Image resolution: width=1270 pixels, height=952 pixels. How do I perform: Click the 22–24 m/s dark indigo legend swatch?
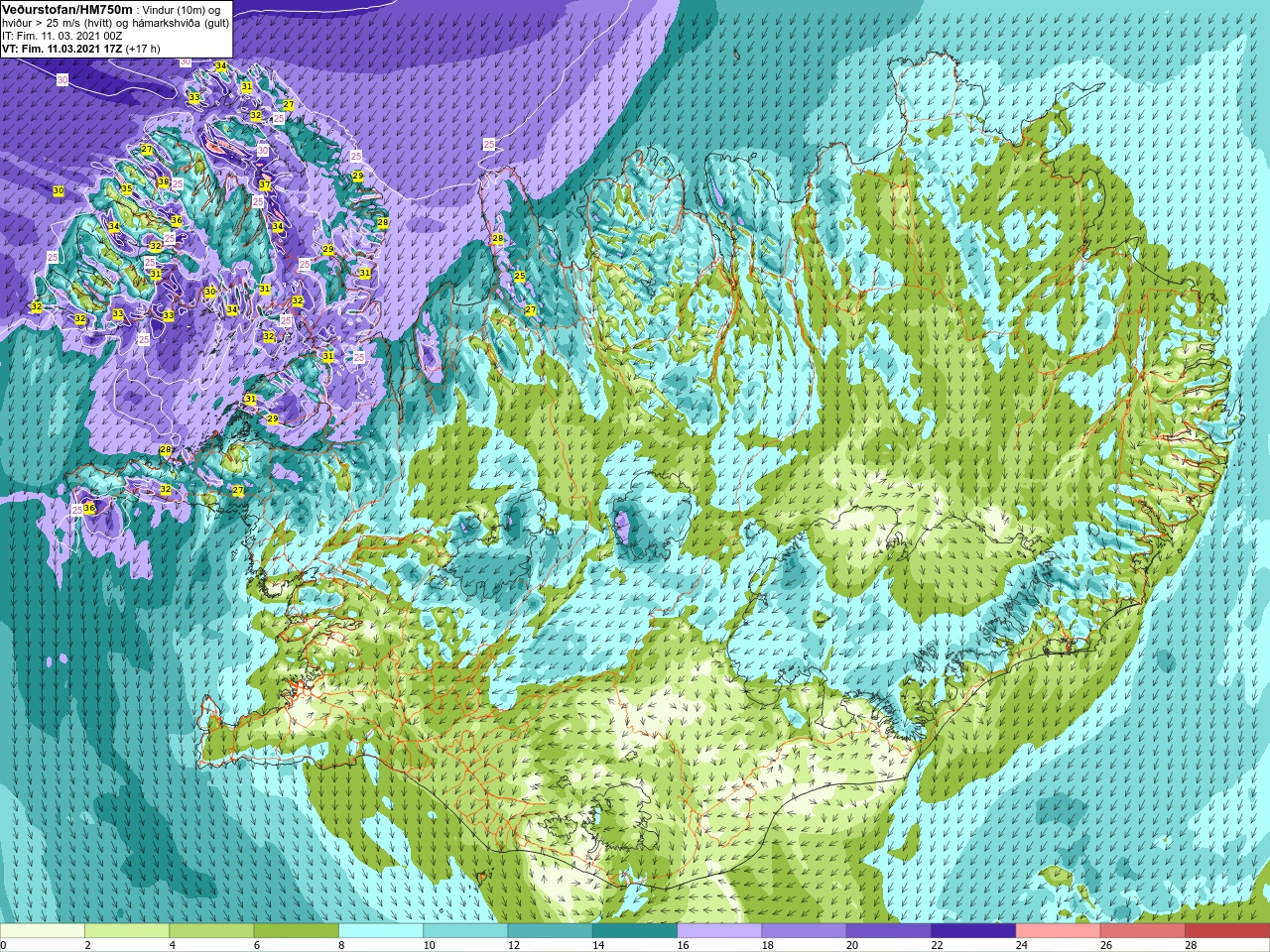[973, 931]
